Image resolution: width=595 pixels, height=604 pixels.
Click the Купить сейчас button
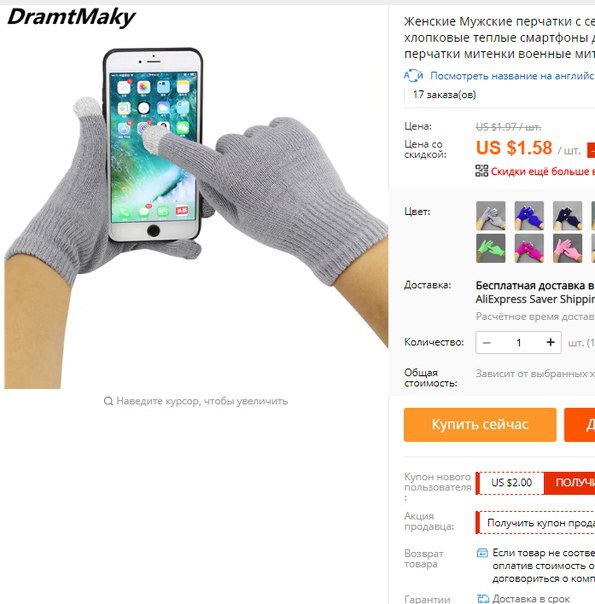(480, 424)
